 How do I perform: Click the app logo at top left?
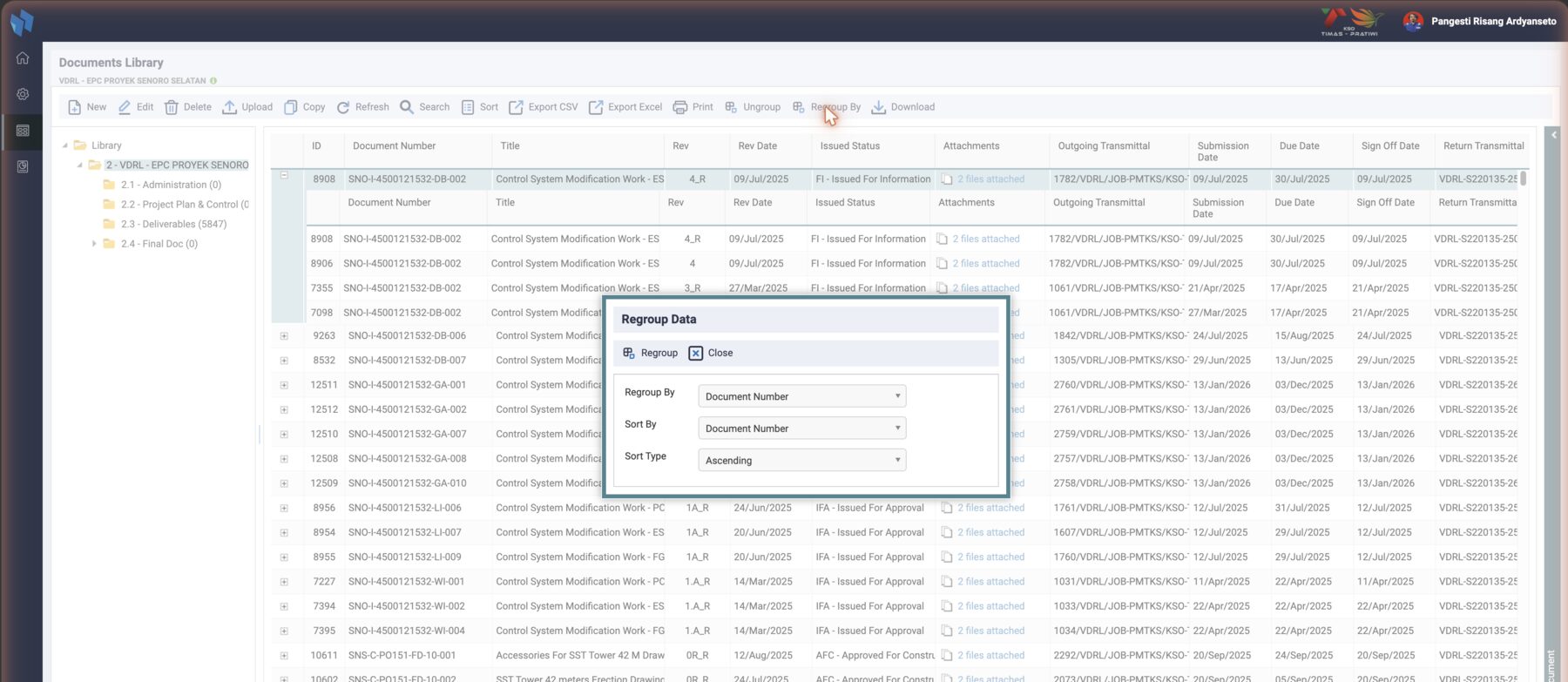pos(22,21)
